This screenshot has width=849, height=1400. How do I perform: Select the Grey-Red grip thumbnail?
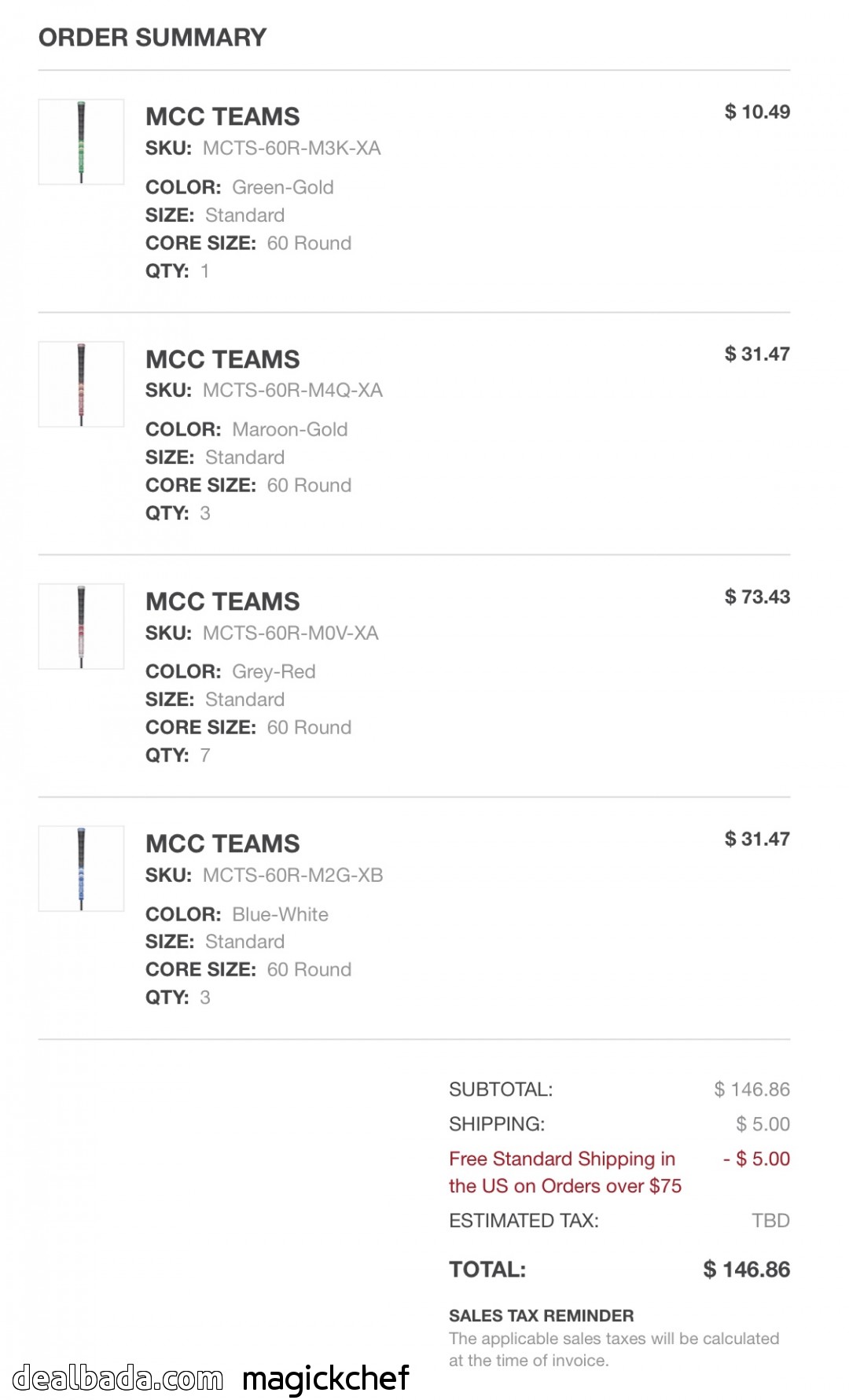[x=81, y=627]
